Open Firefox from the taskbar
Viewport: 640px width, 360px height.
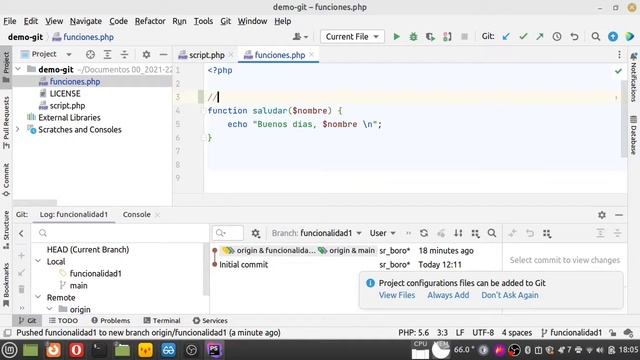pos(53,350)
